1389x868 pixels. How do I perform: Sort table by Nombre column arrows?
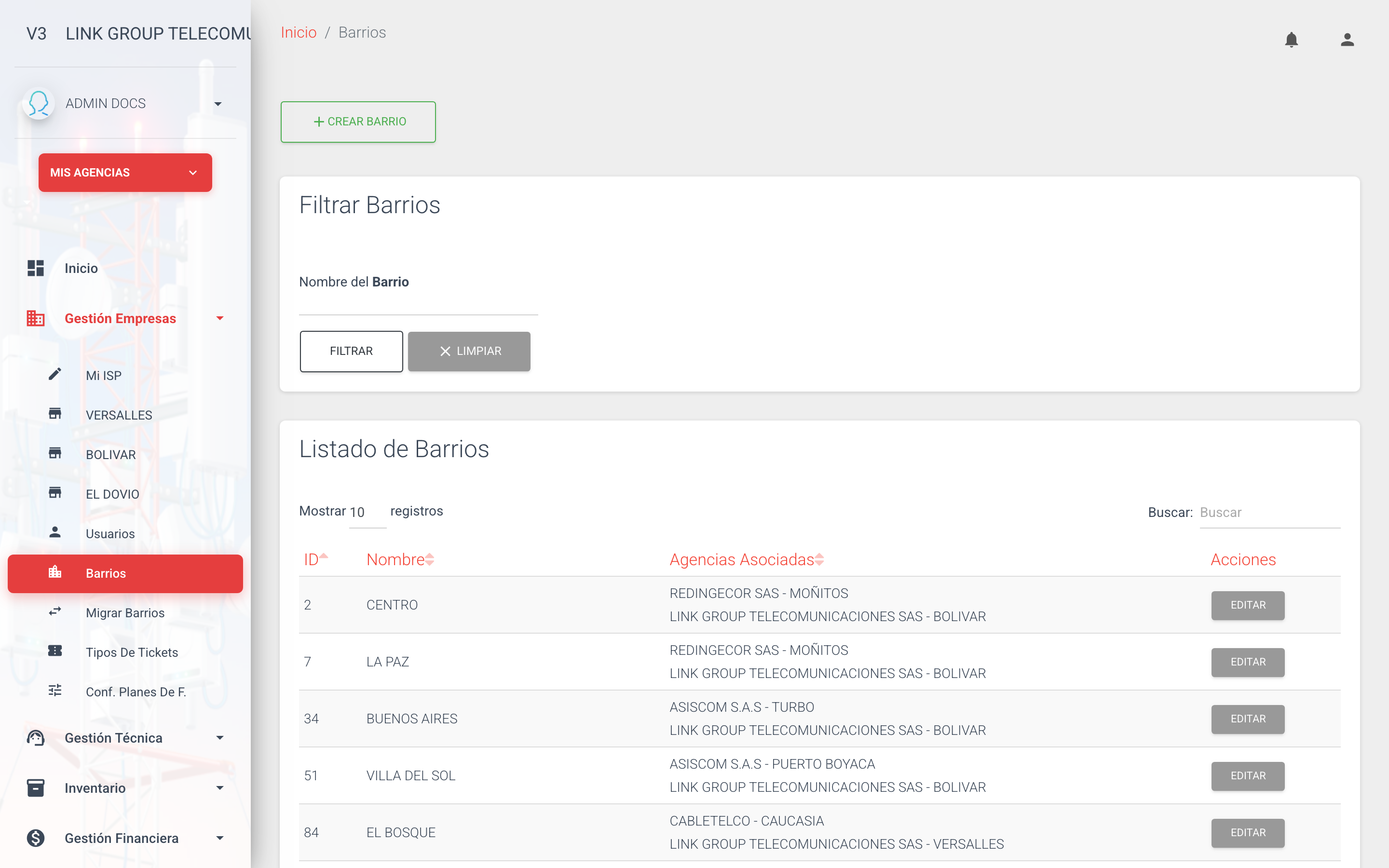click(429, 560)
